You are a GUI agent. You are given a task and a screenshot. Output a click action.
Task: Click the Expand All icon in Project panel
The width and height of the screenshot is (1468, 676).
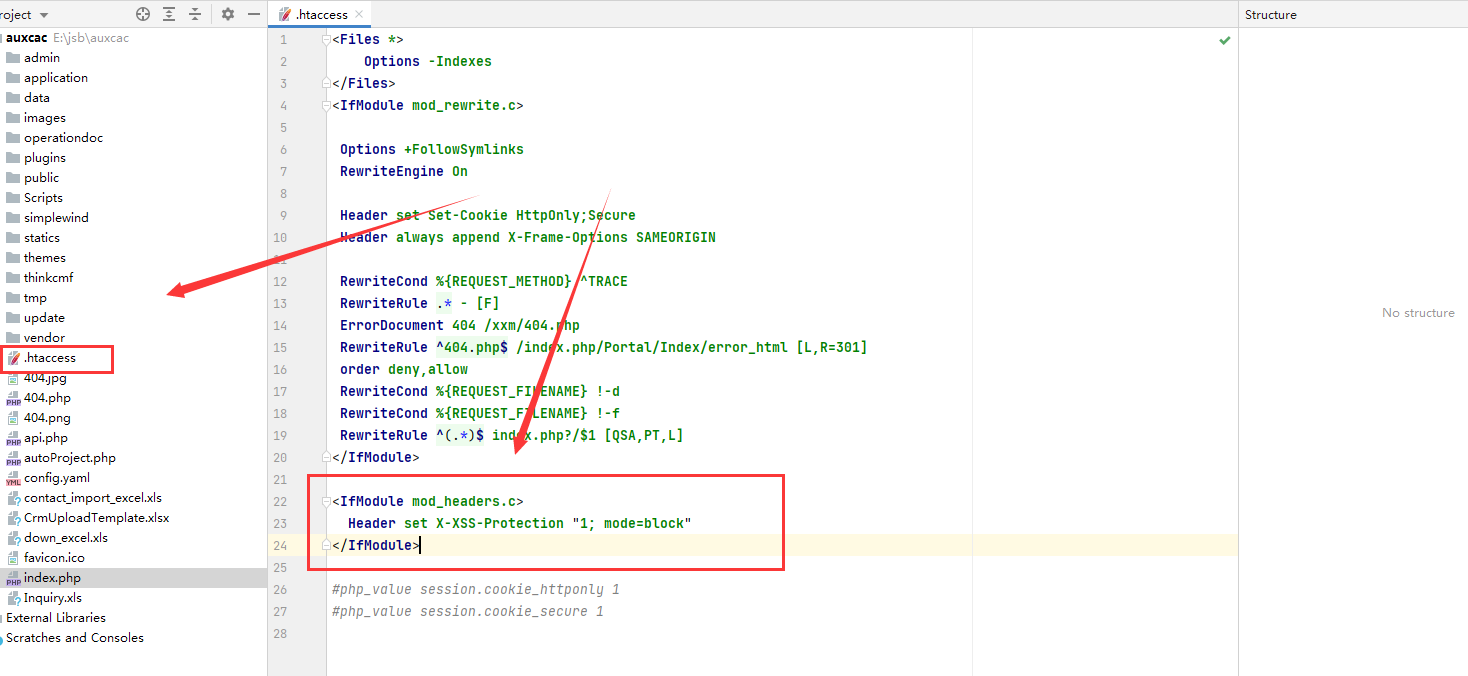coord(169,14)
